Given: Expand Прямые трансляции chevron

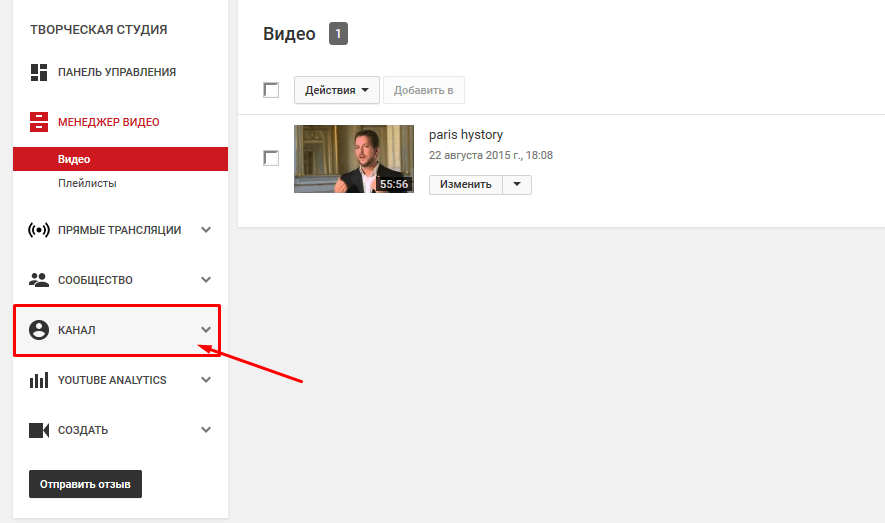Looking at the screenshot, I should pos(206,230).
